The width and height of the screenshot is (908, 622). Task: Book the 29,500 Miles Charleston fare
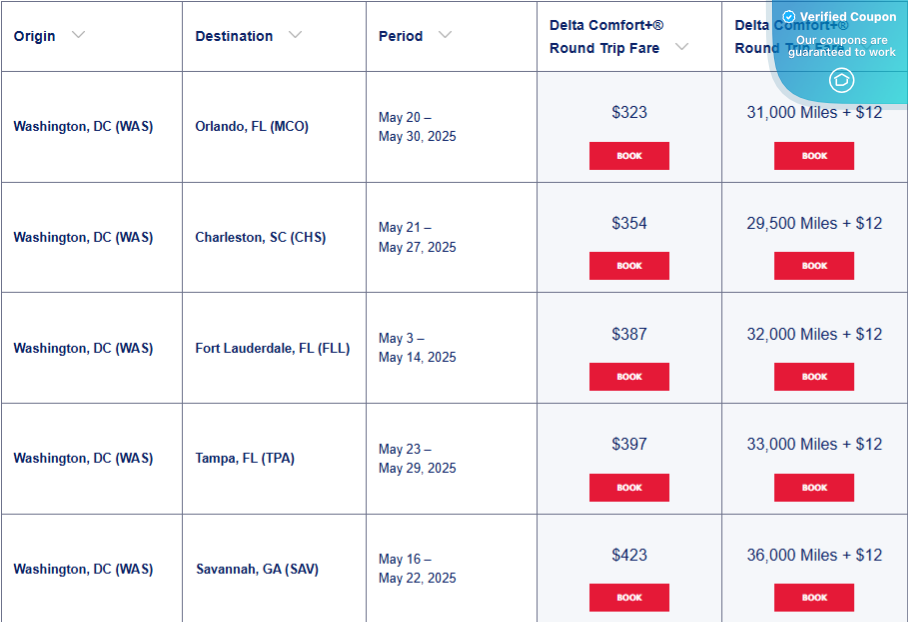pos(814,266)
